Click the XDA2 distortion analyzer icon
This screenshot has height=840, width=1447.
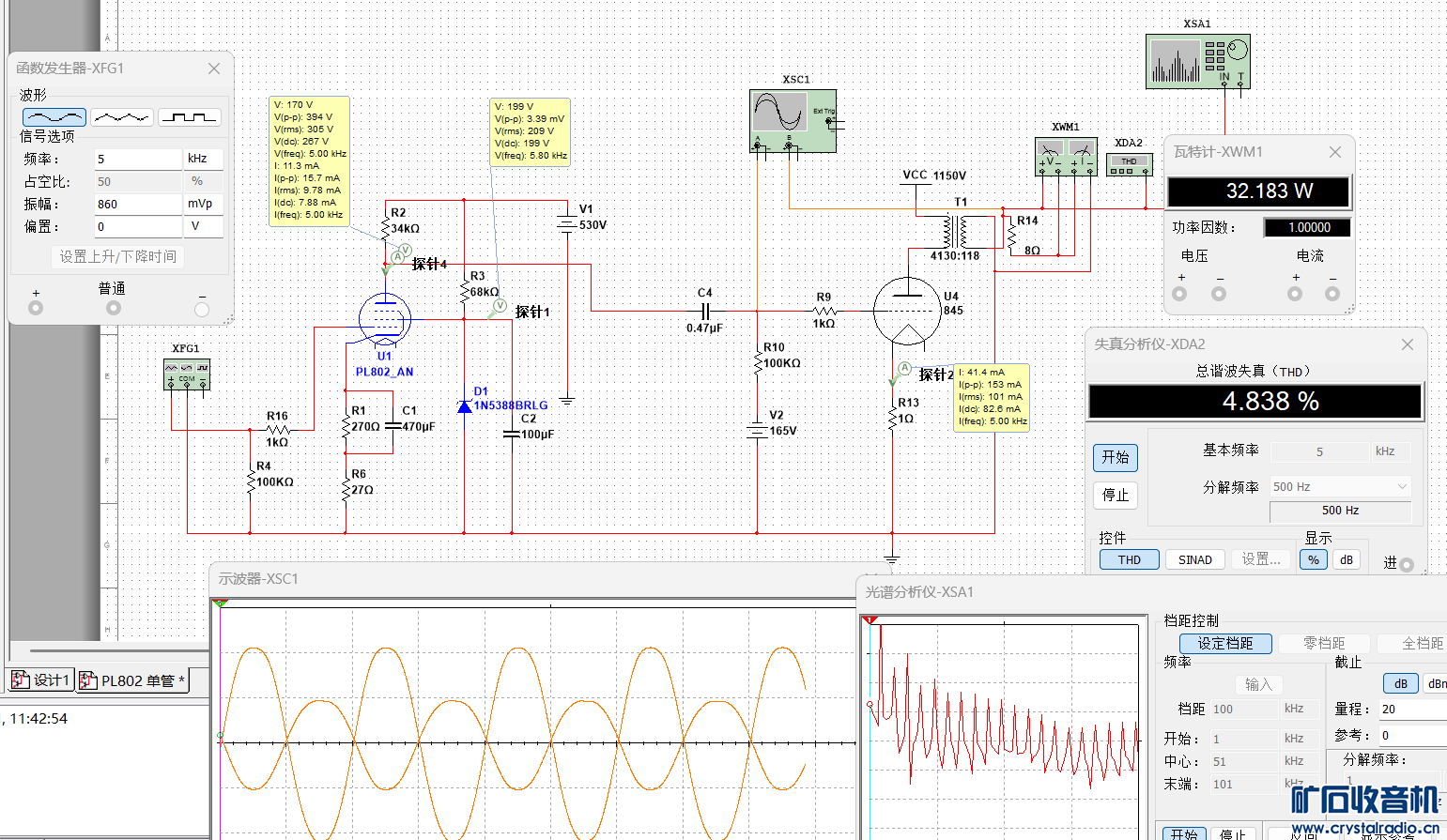point(1129,165)
